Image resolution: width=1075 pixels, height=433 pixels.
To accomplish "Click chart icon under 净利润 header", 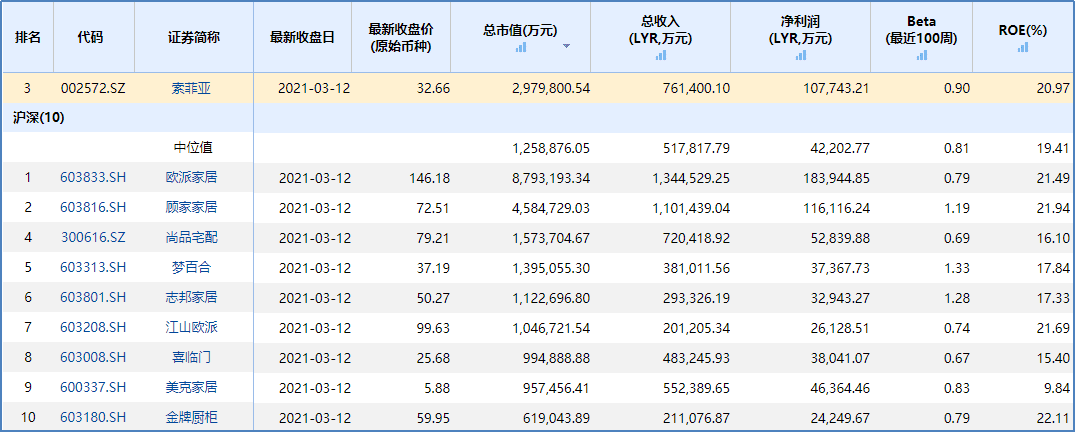I will tap(801, 55).
